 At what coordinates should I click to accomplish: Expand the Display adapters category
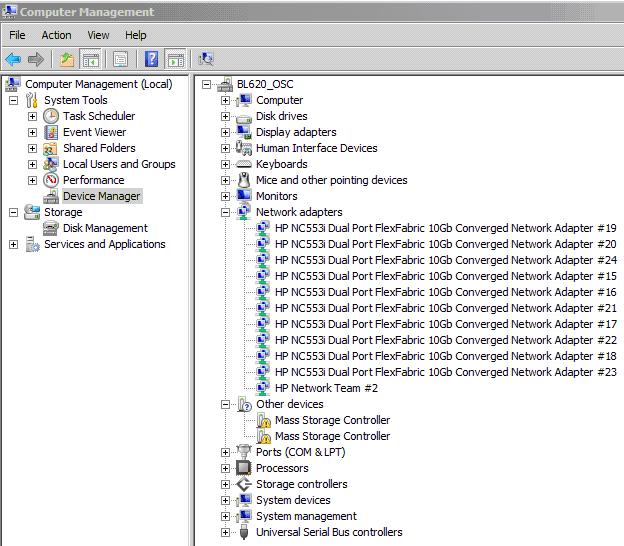click(225, 133)
